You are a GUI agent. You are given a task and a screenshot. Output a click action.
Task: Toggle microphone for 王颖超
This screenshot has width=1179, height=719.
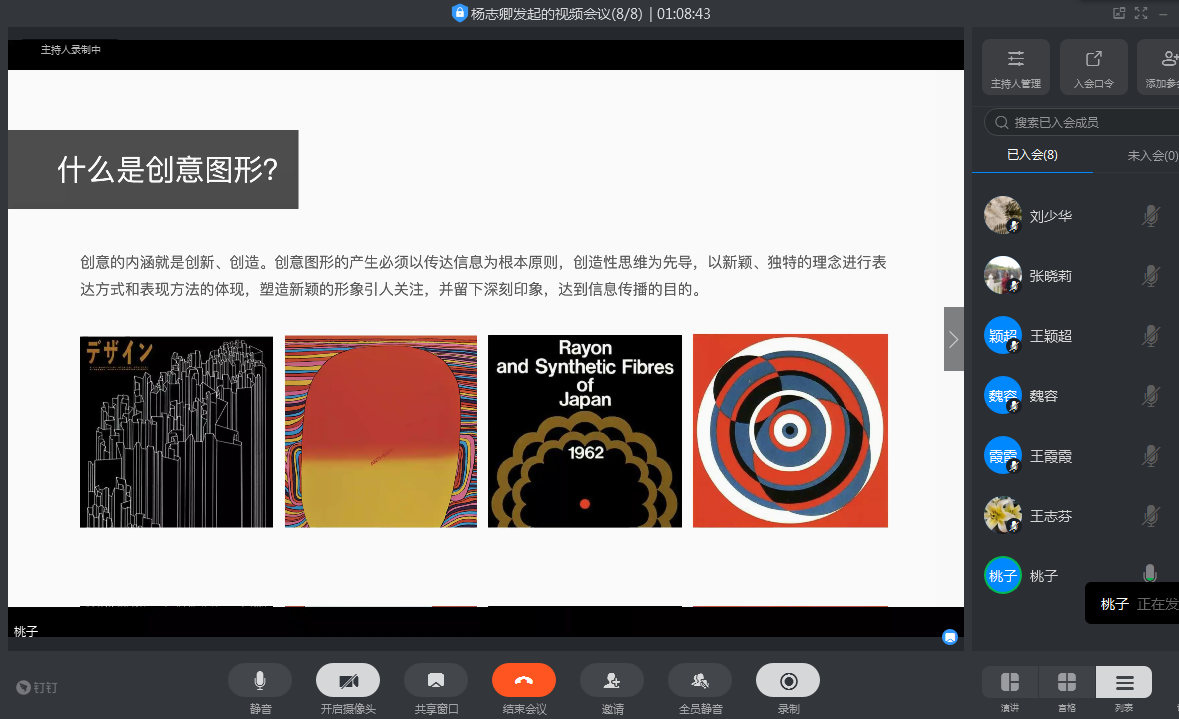click(x=1150, y=335)
